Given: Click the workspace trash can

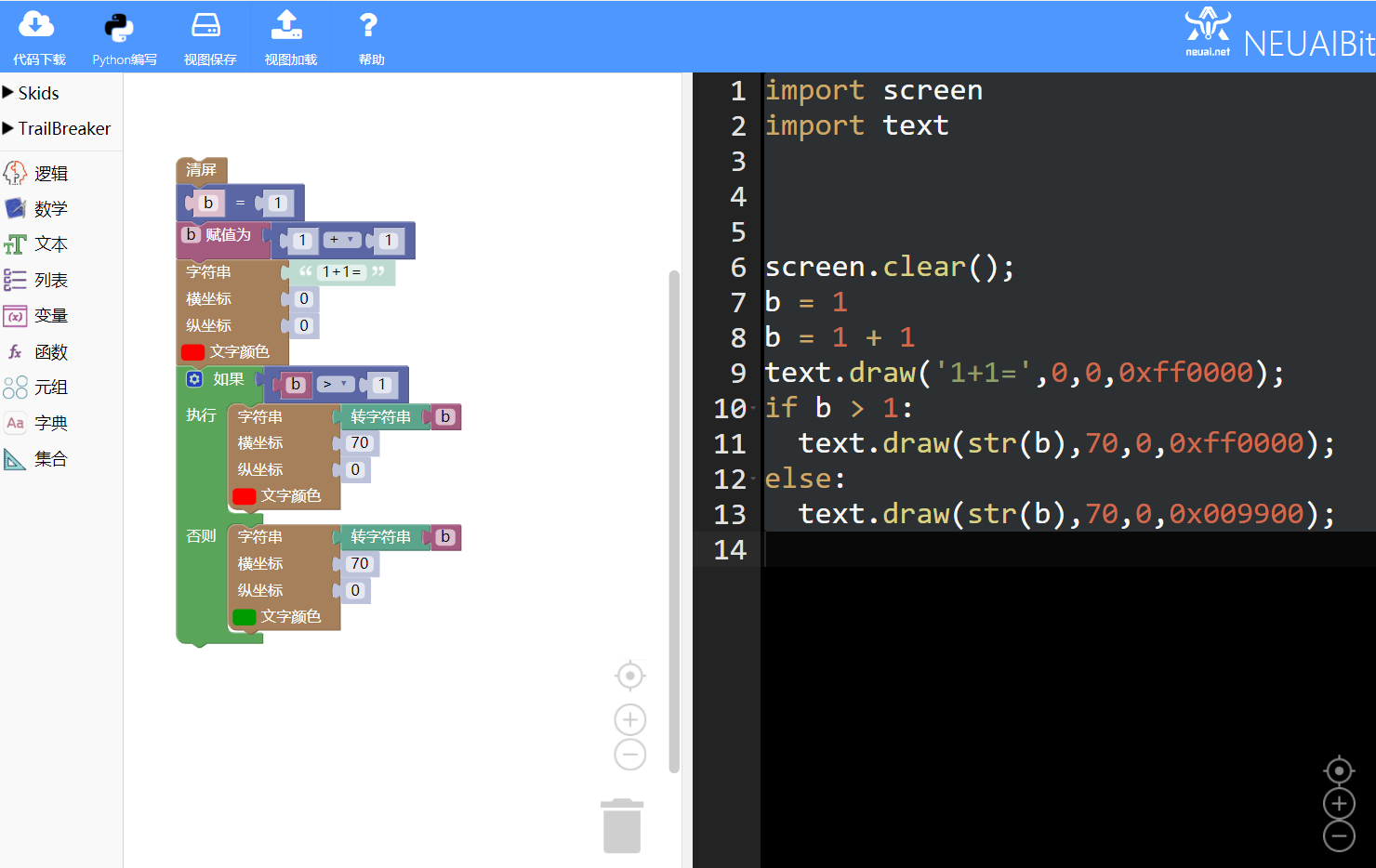Looking at the screenshot, I should click(x=622, y=825).
